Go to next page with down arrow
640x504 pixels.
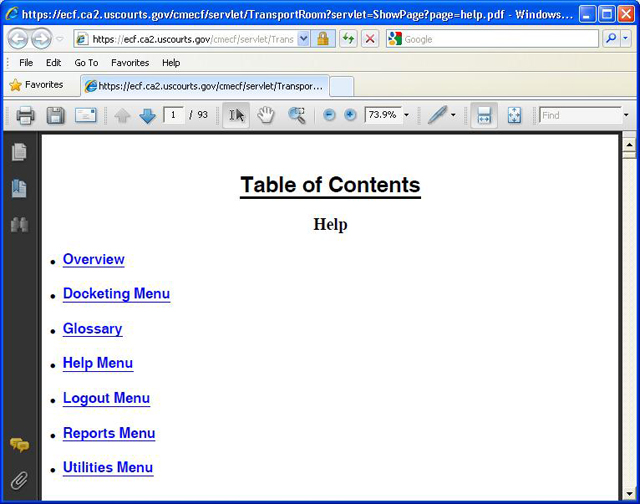147,115
